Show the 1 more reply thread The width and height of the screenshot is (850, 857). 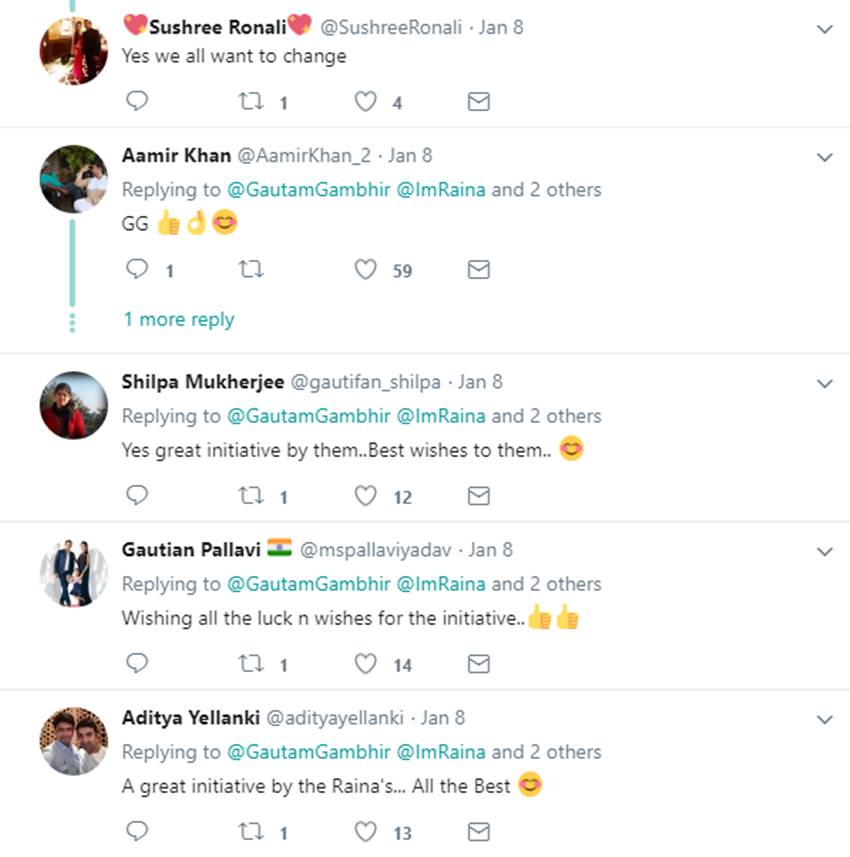178,320
